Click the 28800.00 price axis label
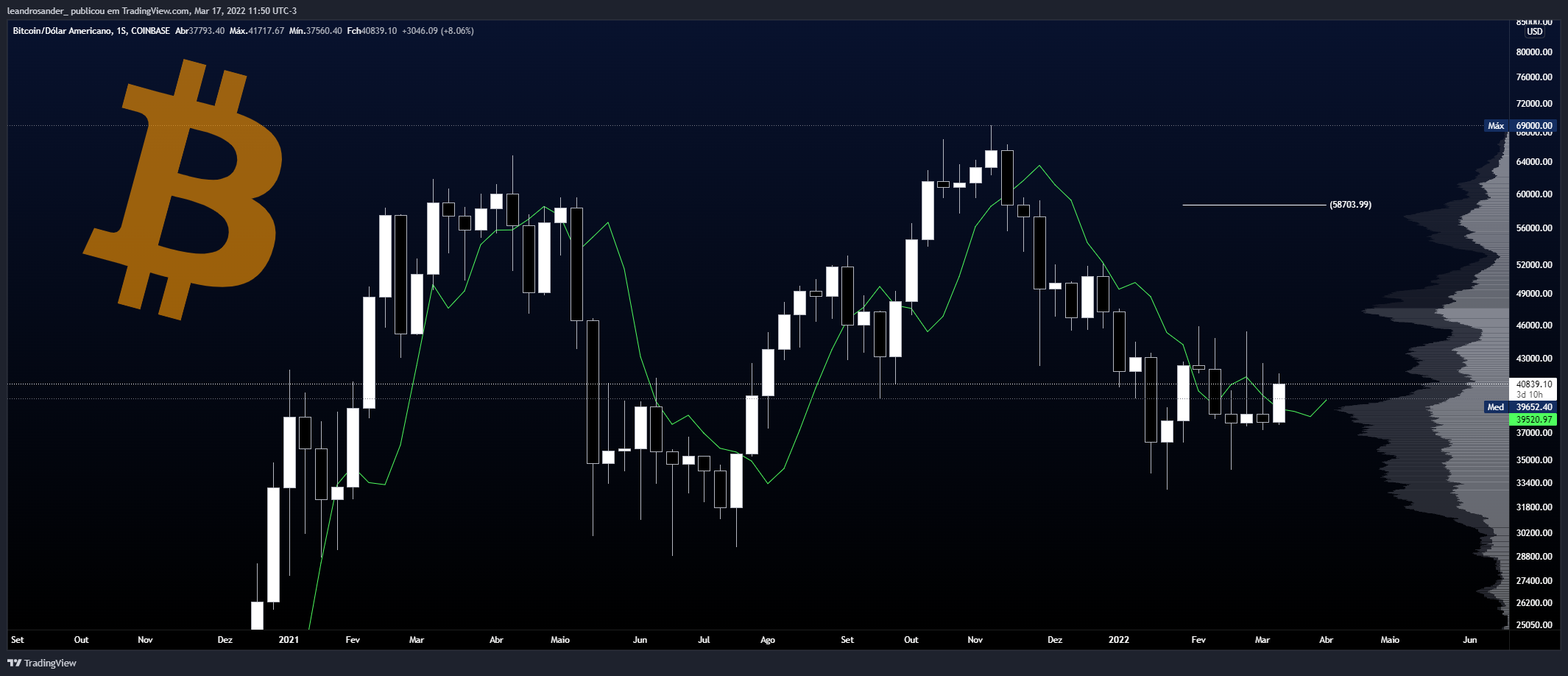Image resolution: width=1568 pixels, height=676 pixels. pyautogui.click(x=1534, y=557)
